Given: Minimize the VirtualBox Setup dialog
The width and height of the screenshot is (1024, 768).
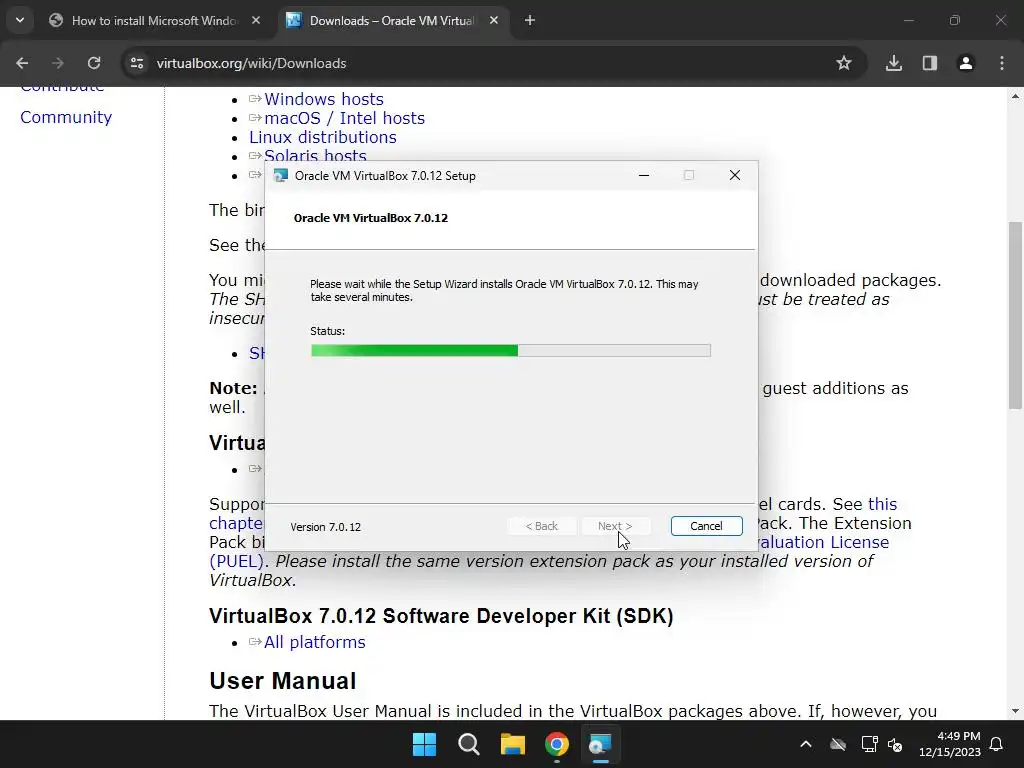Looking at the screenshot, I should tap(644, 175).
